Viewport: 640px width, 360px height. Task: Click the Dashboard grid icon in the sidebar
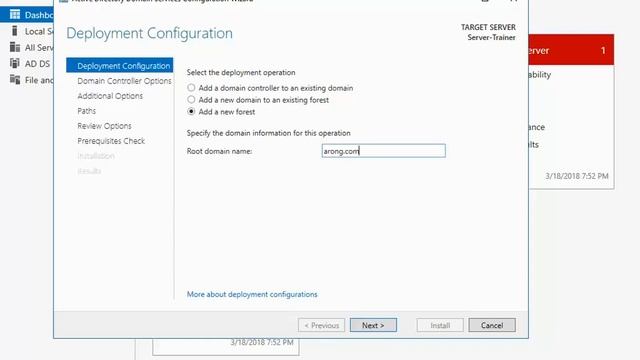pyautogui.click(x=15, y=15)
